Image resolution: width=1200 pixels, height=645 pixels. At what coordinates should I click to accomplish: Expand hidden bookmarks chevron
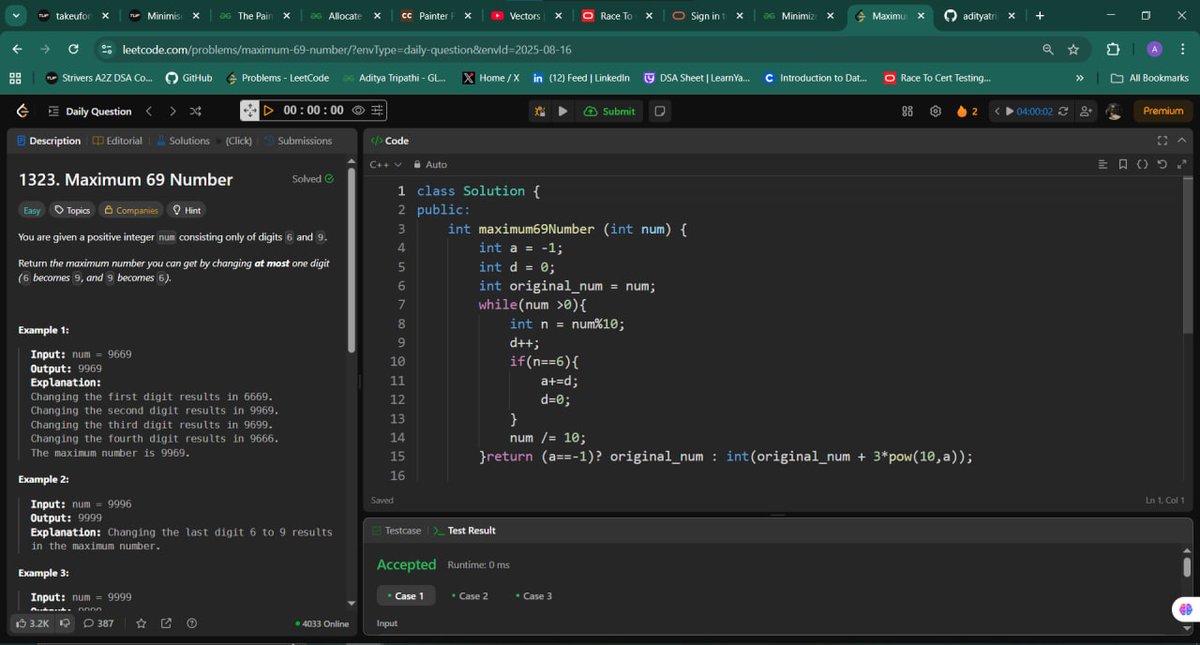pyautogui.click(x=1079, y=78)
